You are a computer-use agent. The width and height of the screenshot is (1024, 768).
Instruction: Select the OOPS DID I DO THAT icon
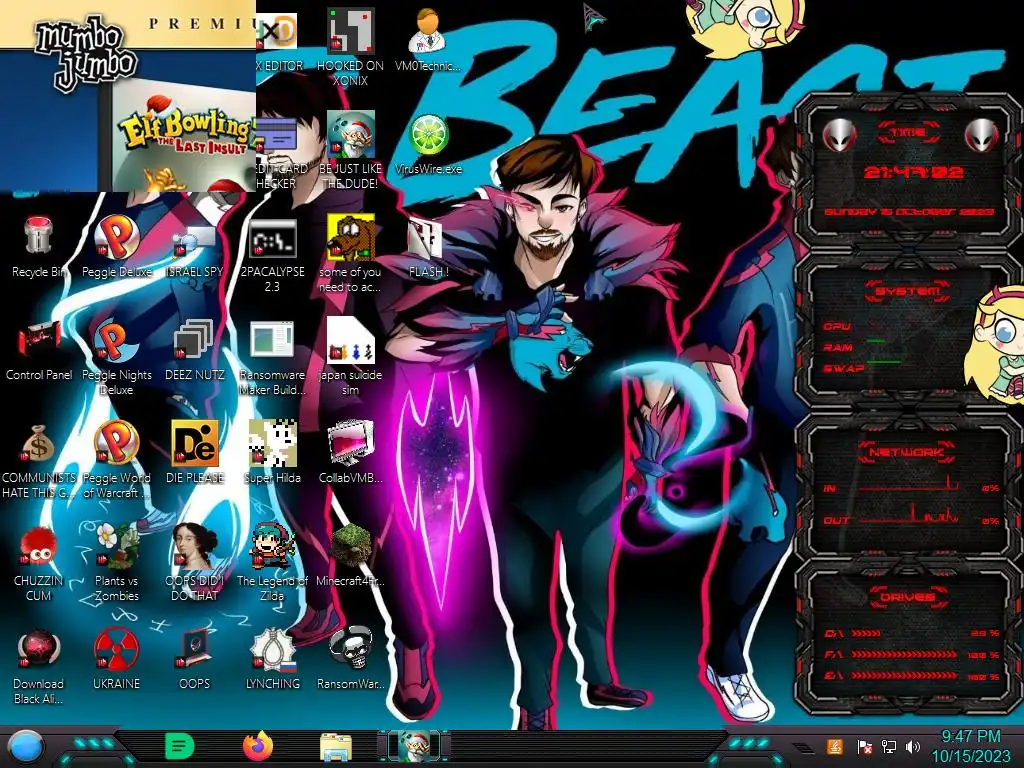click(x=195, y=564)
